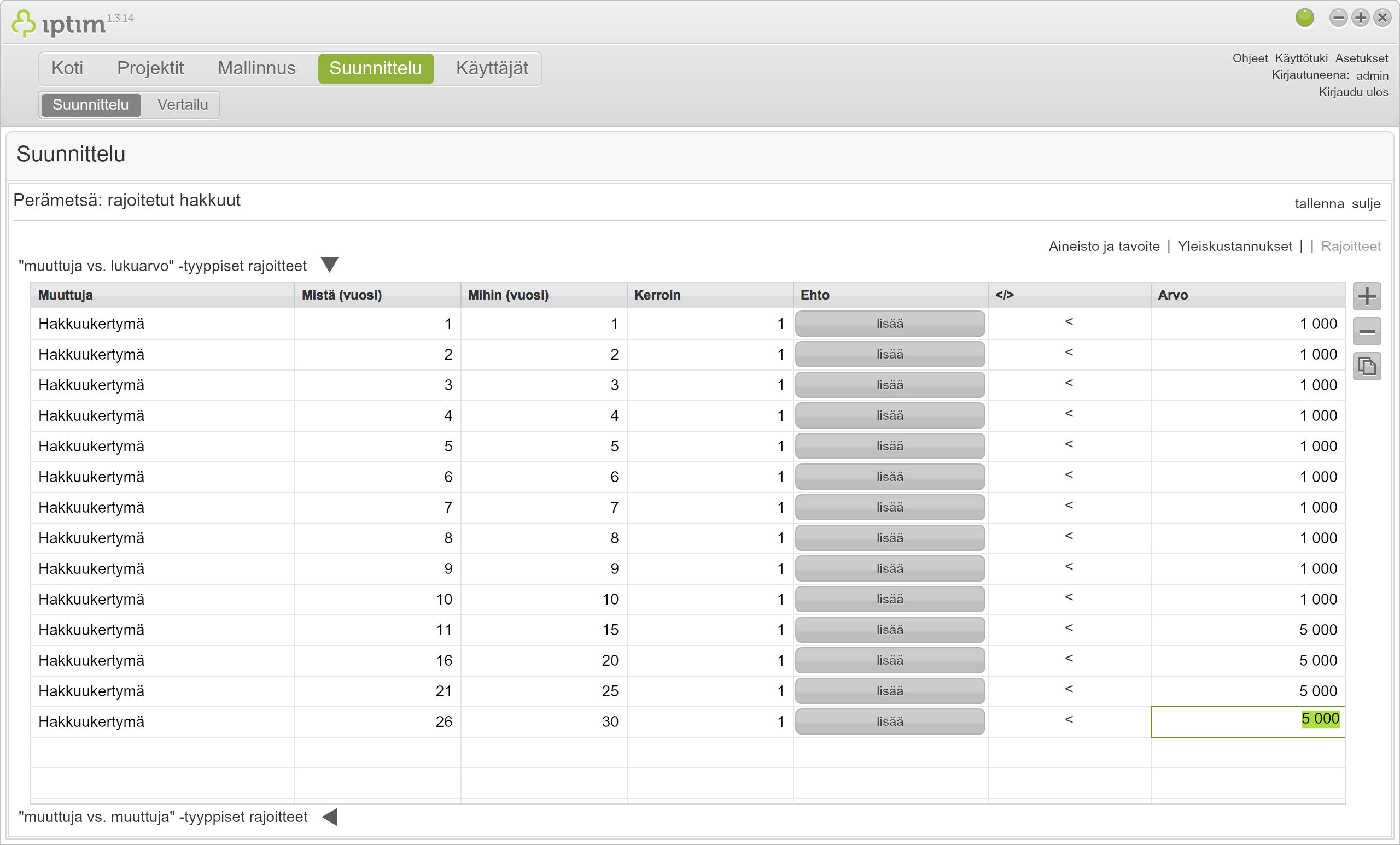The image size is (1400, 845).
Task: Open the Vertailu sub-tab
Action: [183, 105]
